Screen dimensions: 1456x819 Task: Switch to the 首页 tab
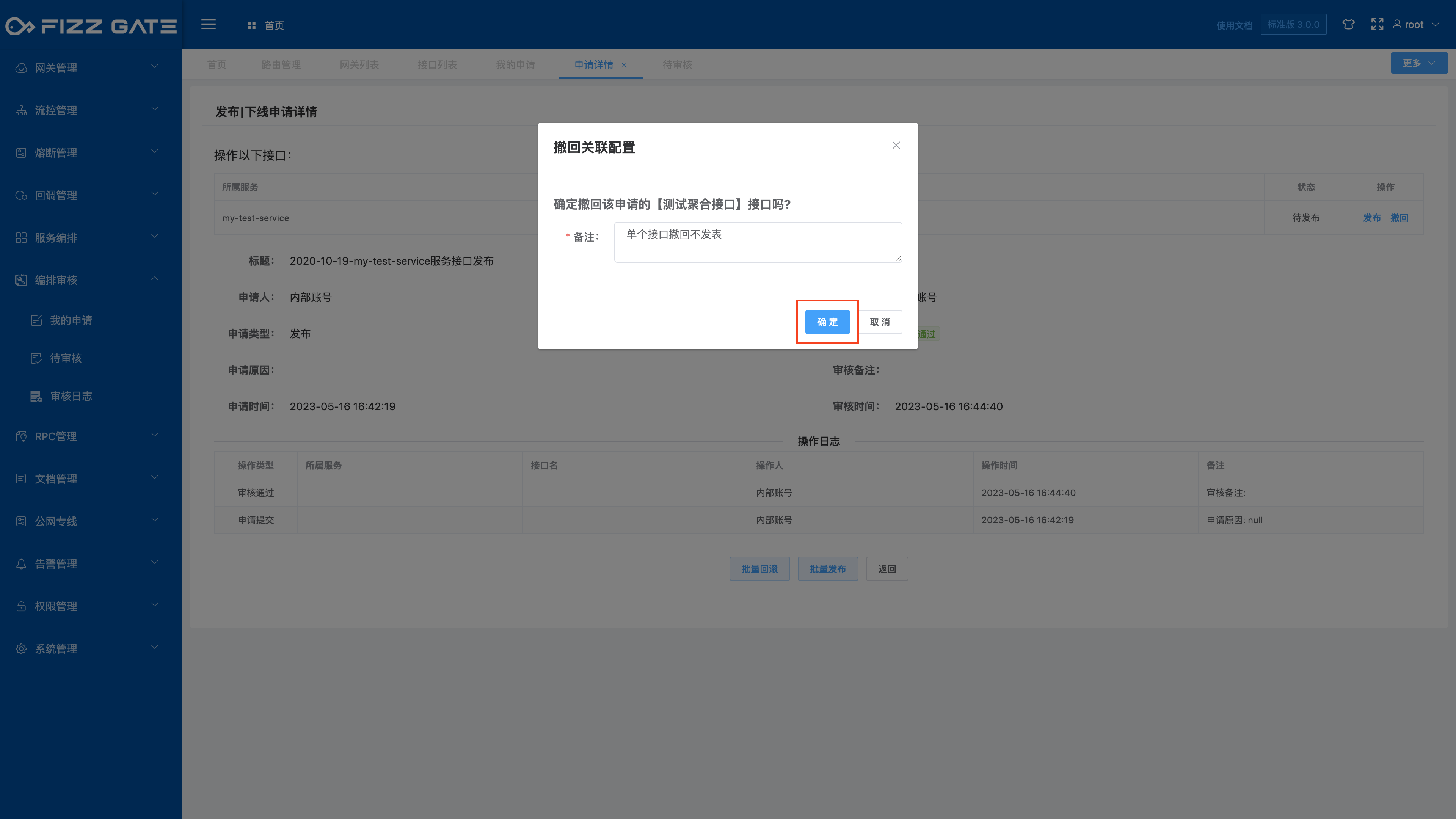tap(217, 64)
